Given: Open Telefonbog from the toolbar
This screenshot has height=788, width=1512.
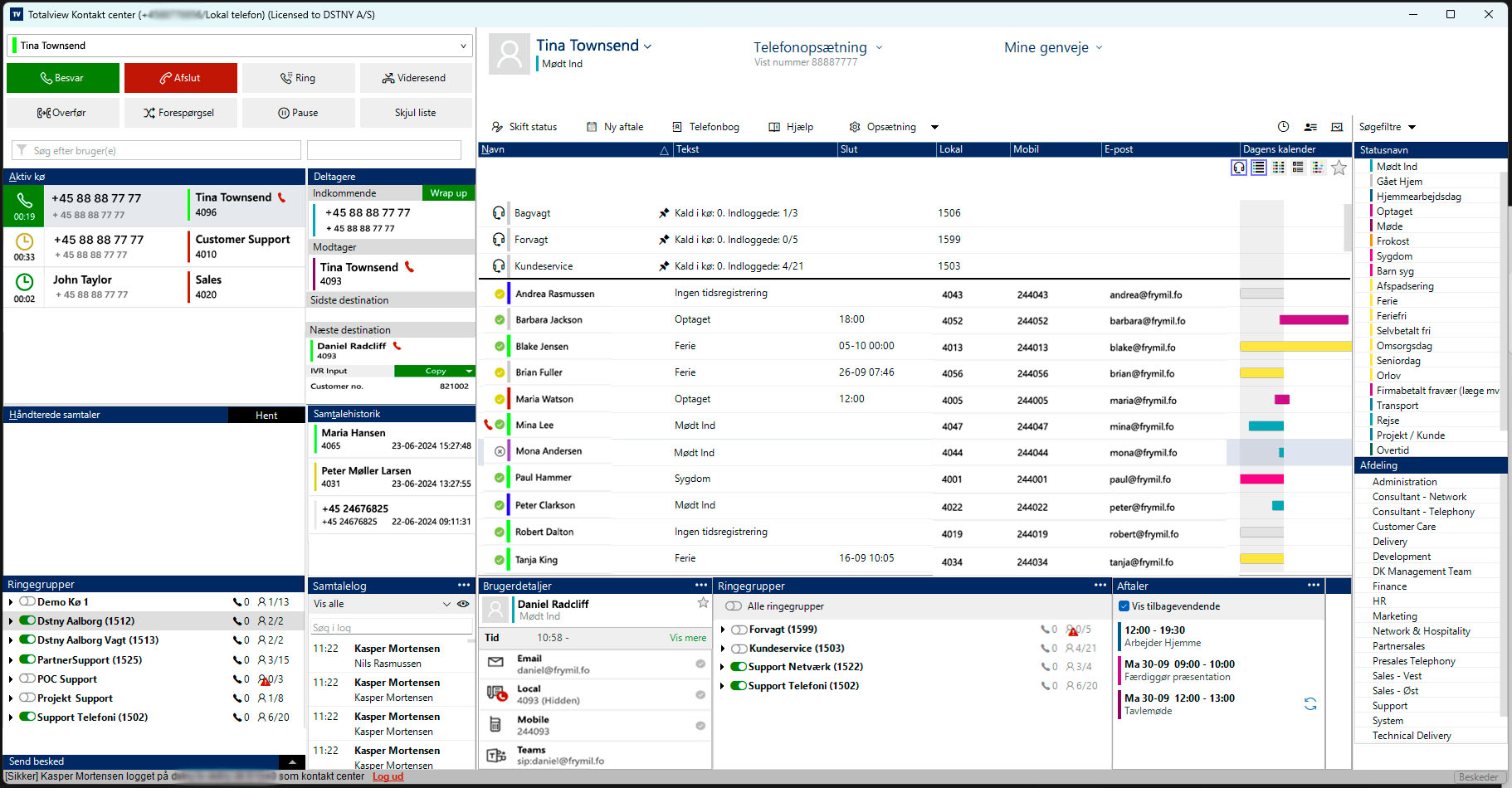Looking at the screenshot, I should tap(705, 127).
